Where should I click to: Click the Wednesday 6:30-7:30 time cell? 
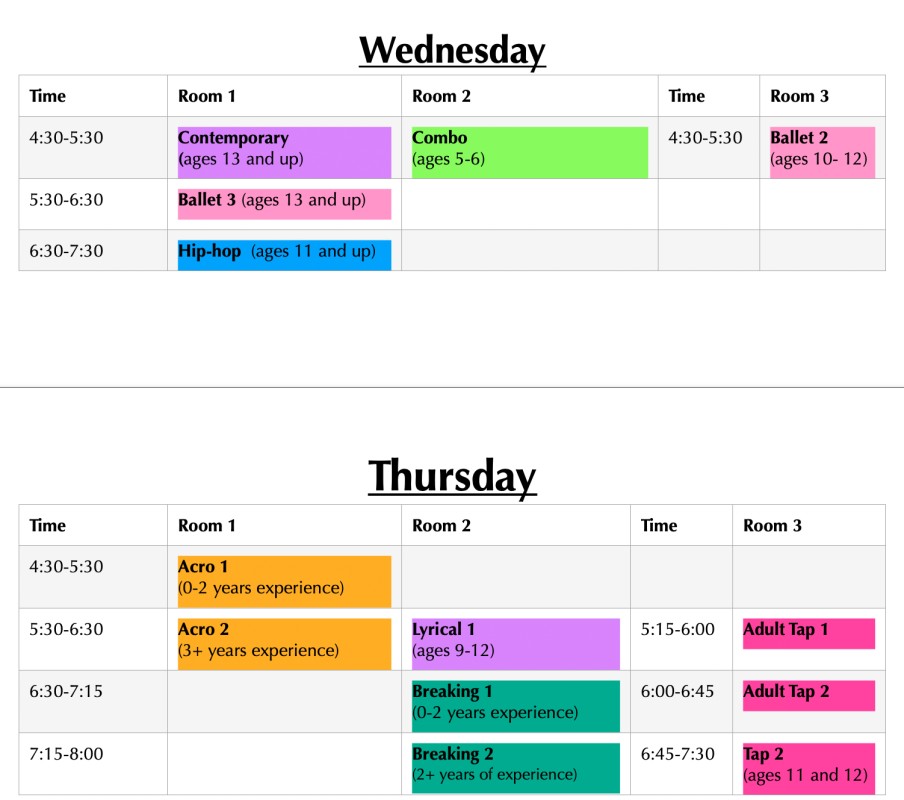[93, 250]
